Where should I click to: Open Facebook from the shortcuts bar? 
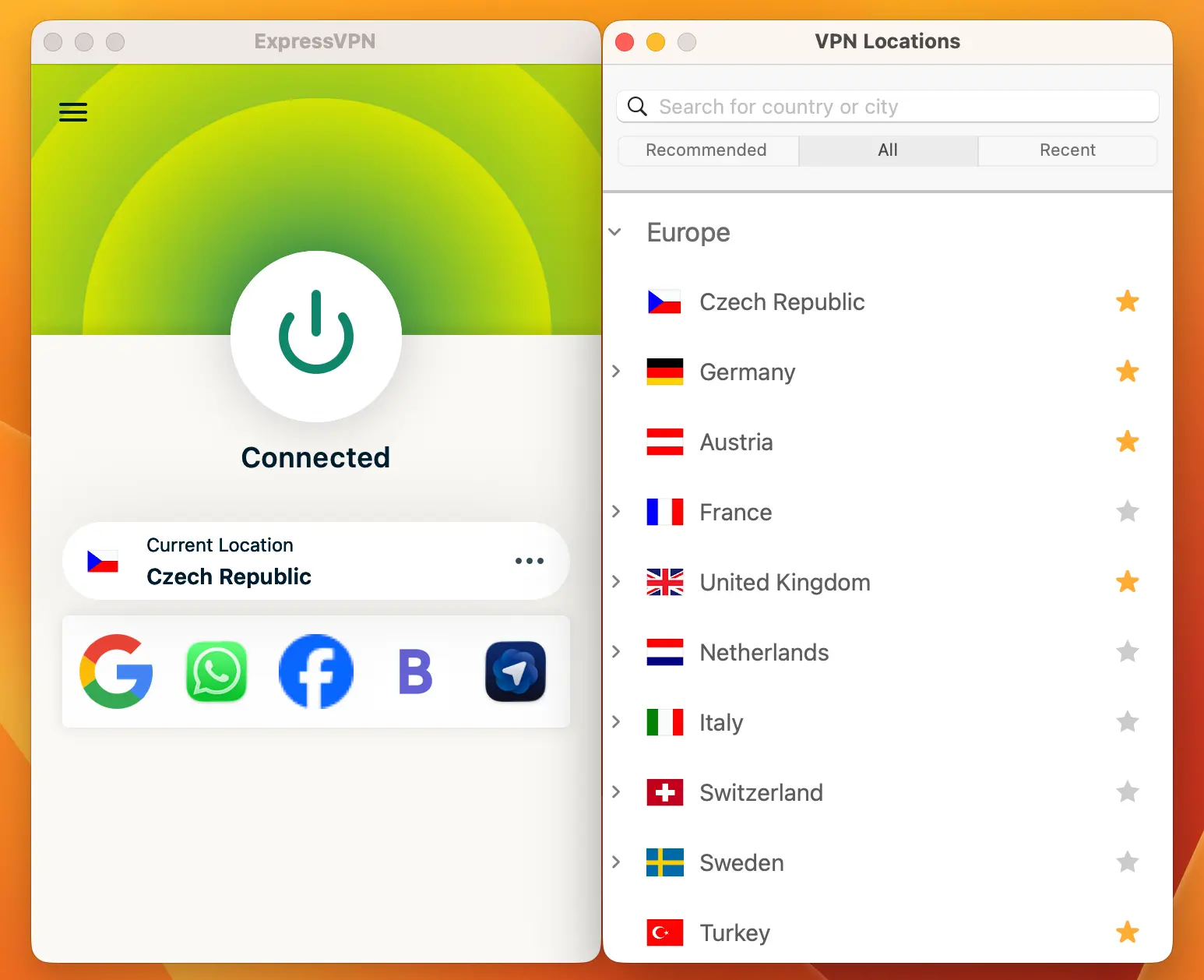pos(315,672)
